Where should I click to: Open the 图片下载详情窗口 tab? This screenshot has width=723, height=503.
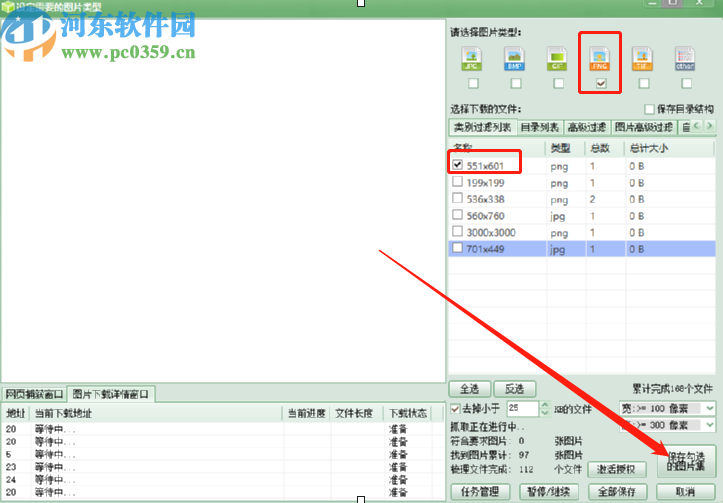tap(111, 395)
